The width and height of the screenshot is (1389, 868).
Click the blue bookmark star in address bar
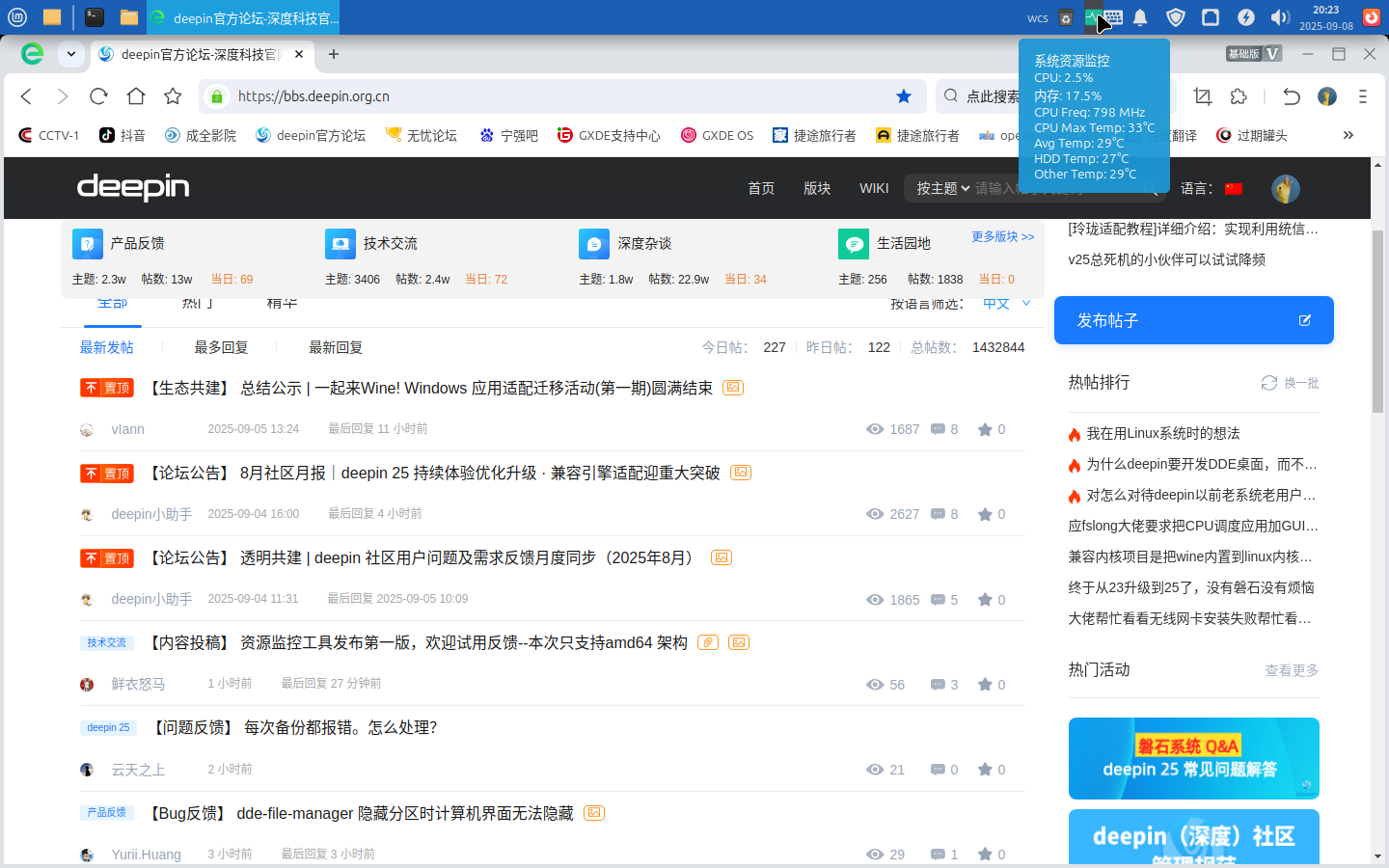coord(904,96)
